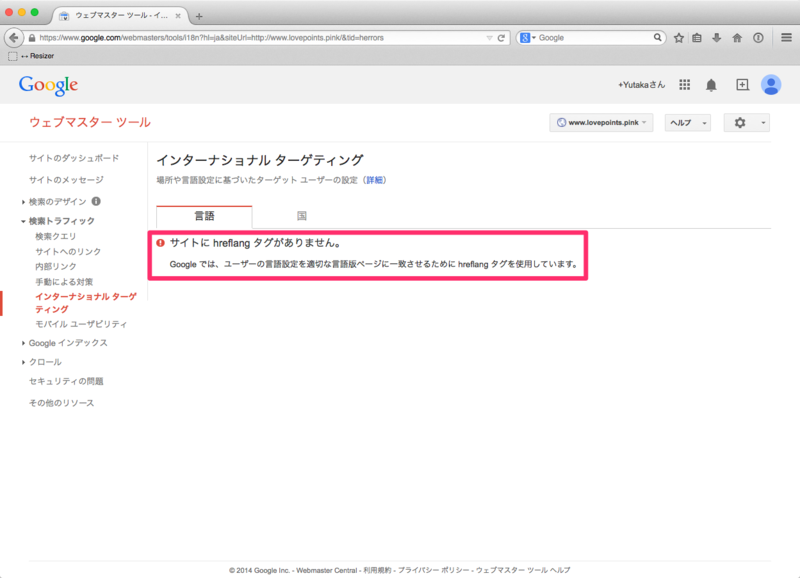800x578 pixels.
Task: Collapse 検索トラフィック section
Action: pos(23,221)
